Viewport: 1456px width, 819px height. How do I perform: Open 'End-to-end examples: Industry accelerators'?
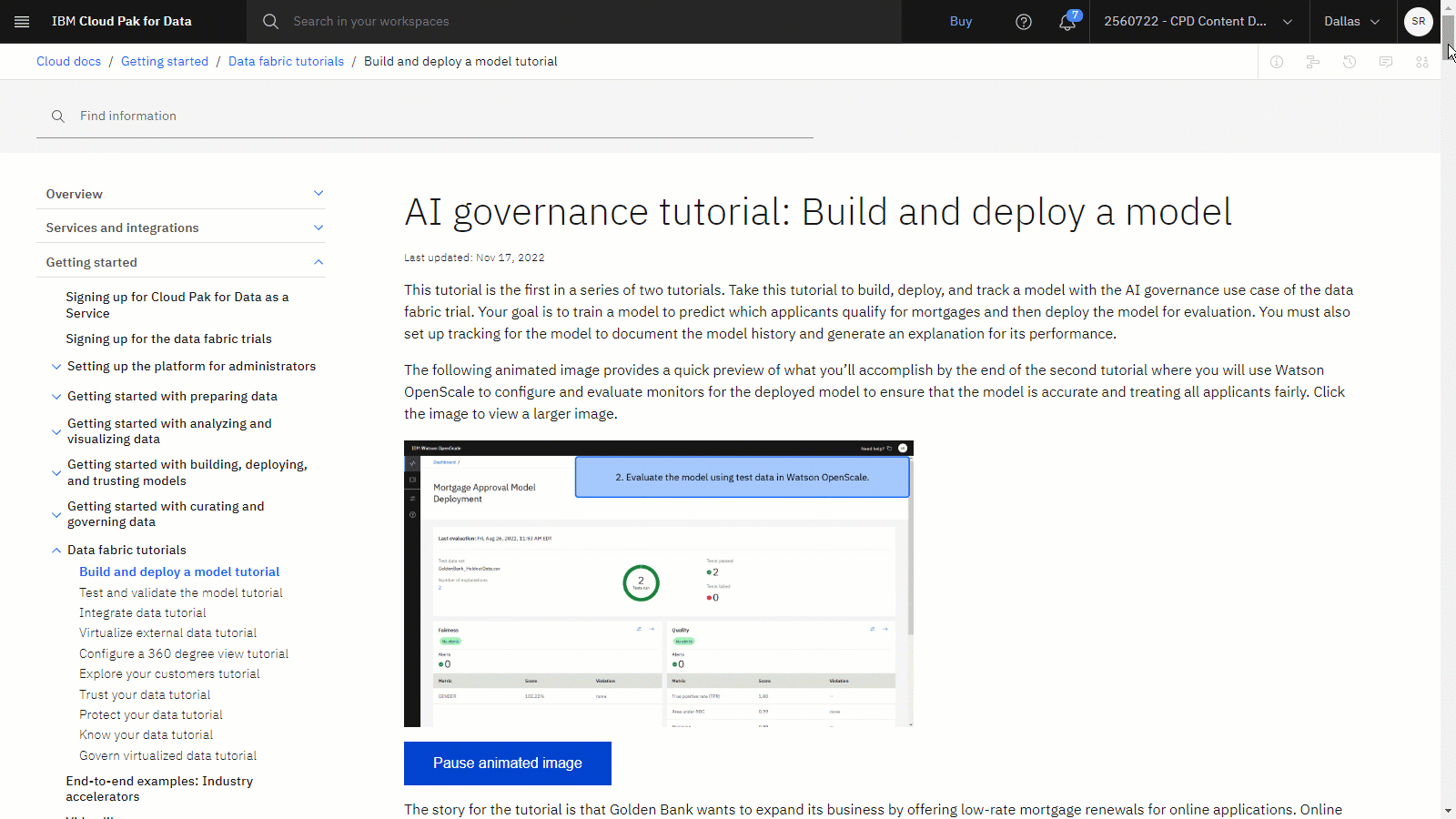click(x=159, y=789)
